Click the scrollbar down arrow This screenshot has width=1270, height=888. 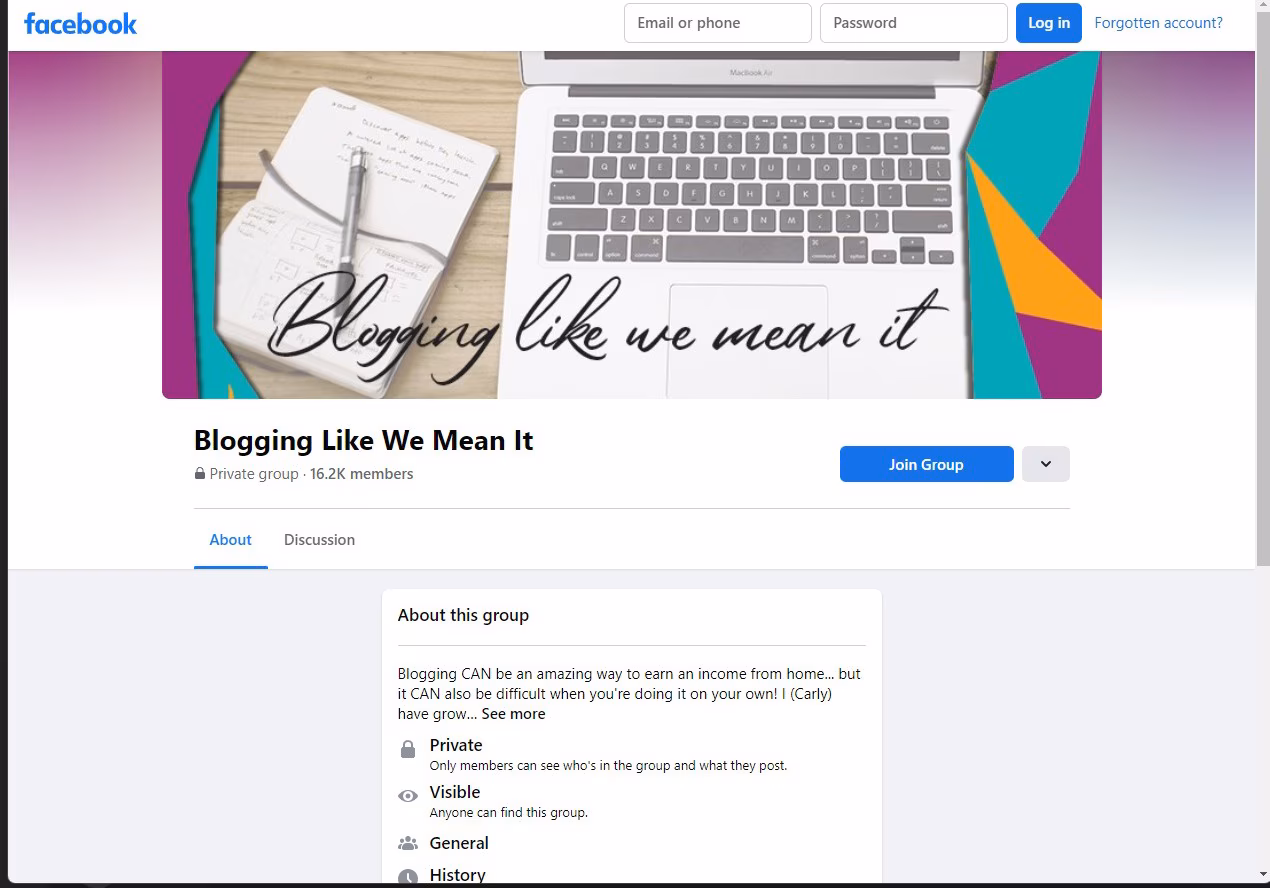click(1262, 876)
